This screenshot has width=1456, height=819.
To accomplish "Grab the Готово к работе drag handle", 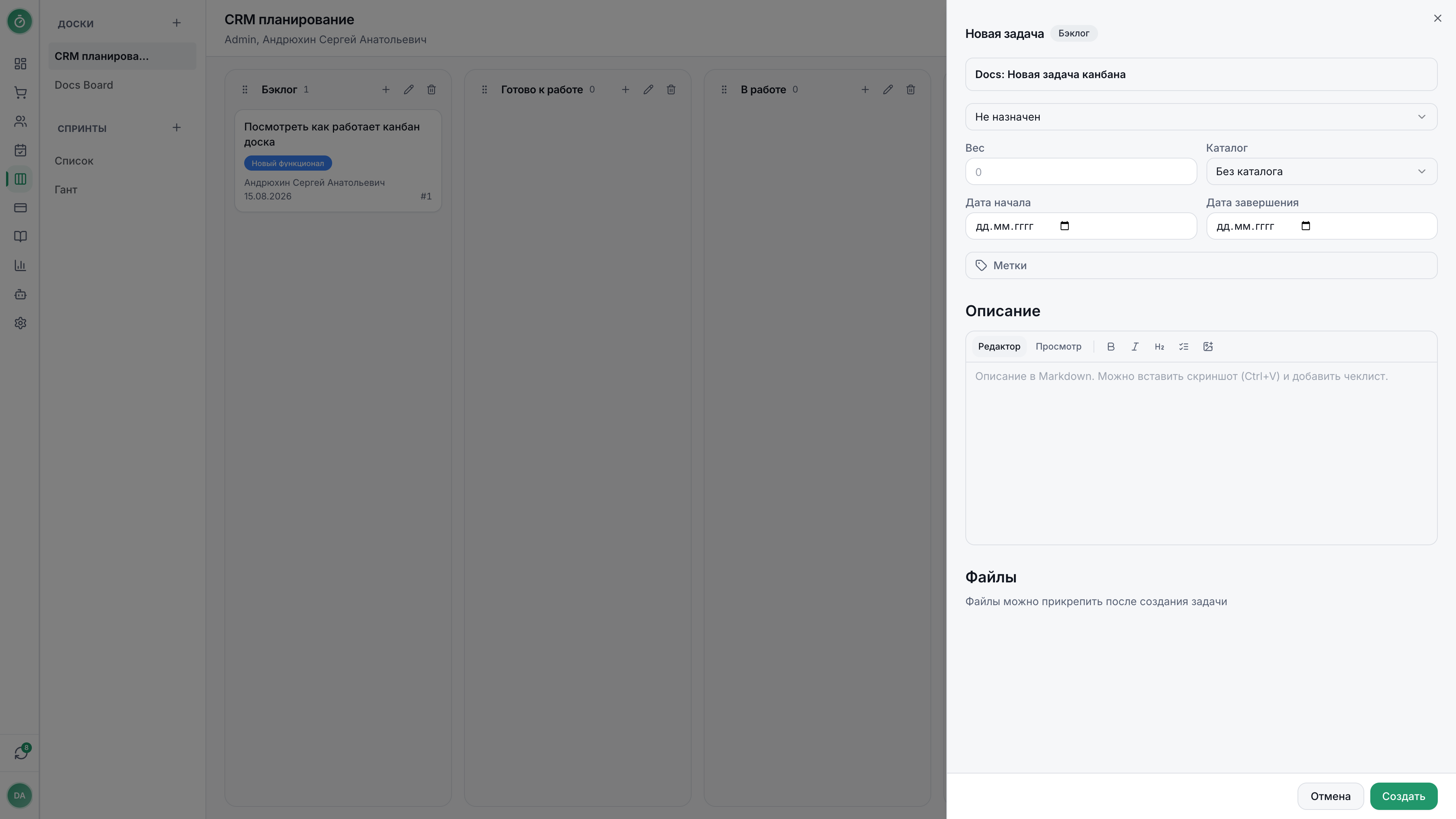I will click(485, 90).
